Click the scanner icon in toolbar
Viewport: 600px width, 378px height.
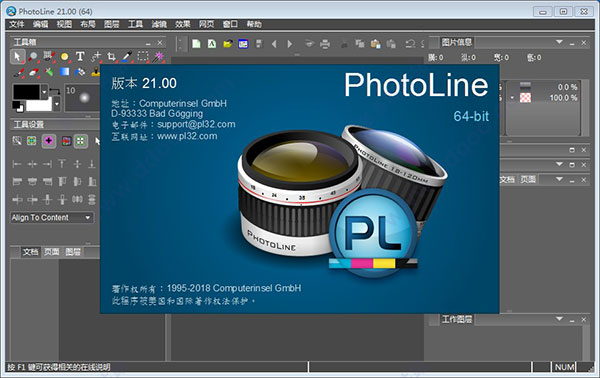[x=309, y=44]
